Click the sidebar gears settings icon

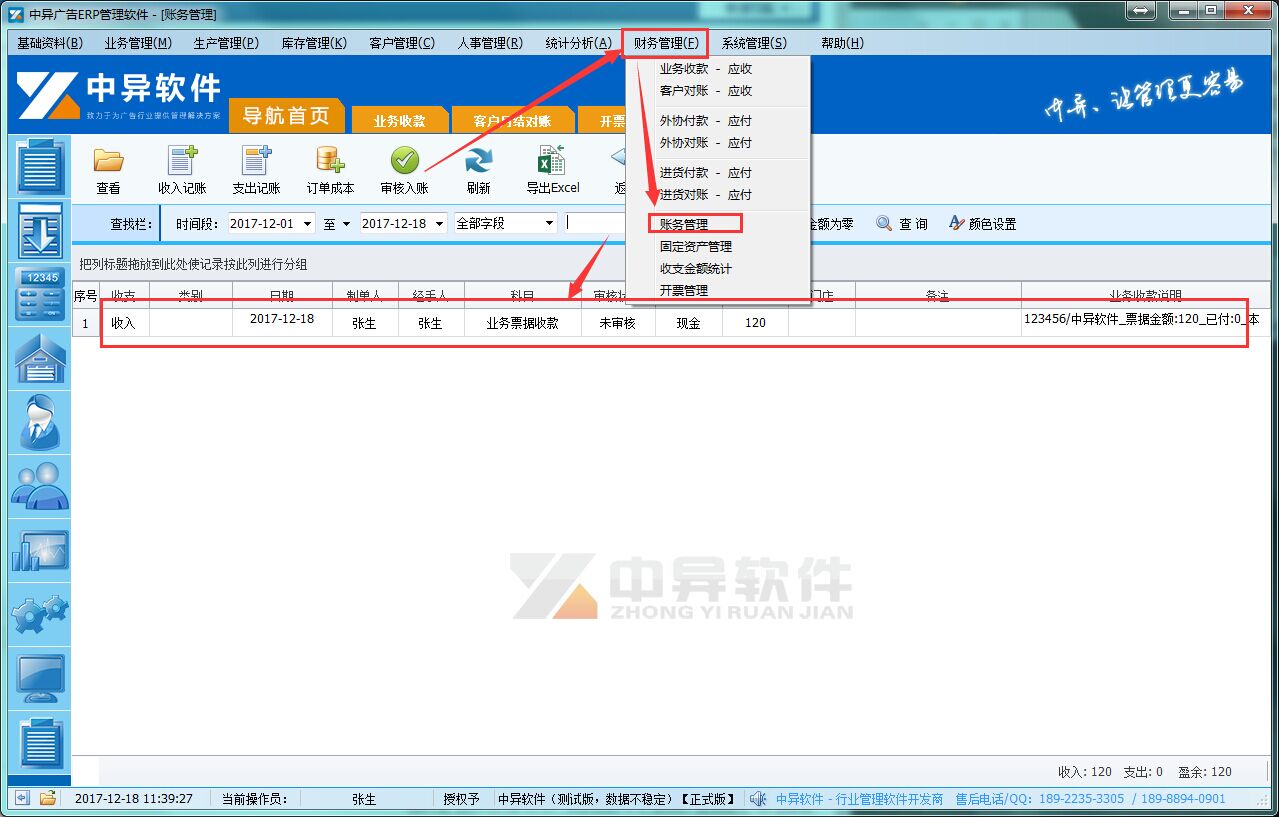pos(40,615)
